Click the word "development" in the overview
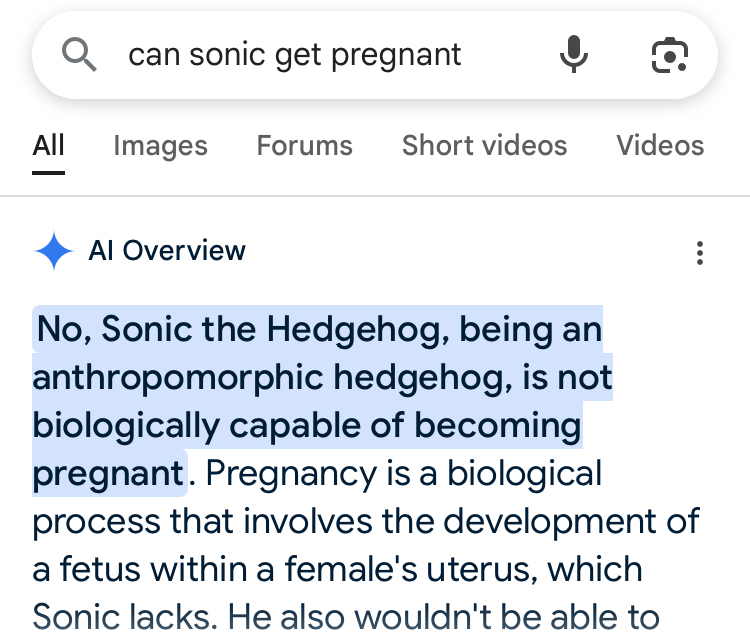Screen dimensions: 750x641 [551, 521]
